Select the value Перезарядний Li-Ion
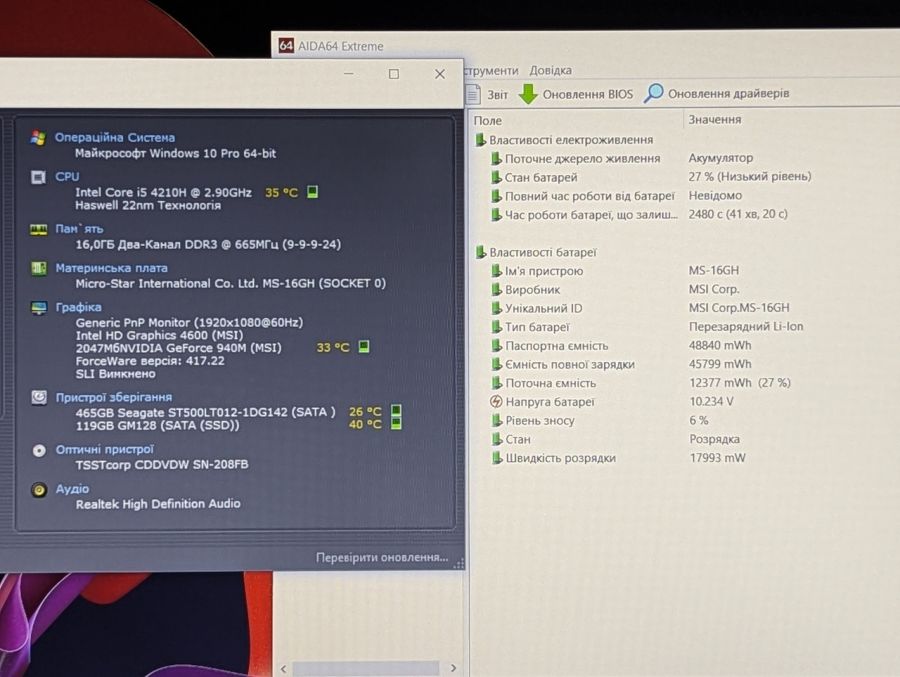 pyautogui.click(x=746, y=326)
